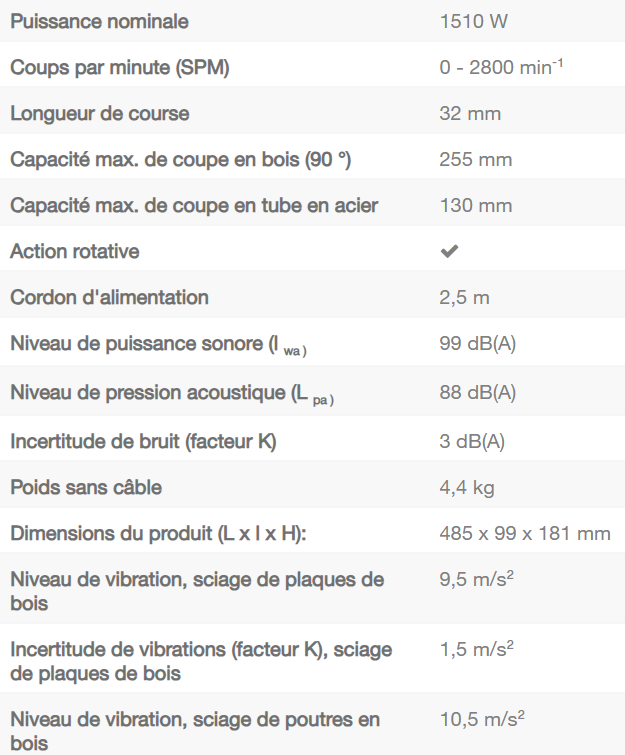Click the Puissance nominale label

tap(99, 21)
